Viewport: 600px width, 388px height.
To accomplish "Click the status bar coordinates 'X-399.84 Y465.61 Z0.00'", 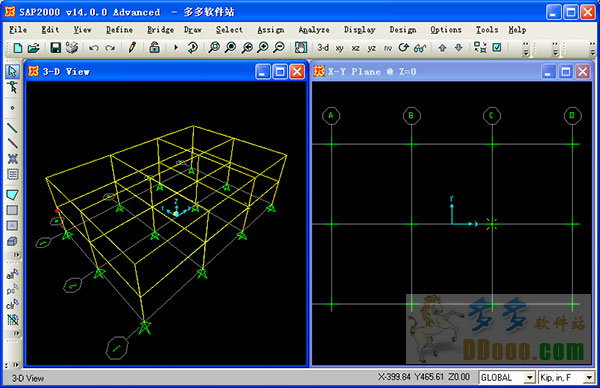I will click(x=424, y=377).
